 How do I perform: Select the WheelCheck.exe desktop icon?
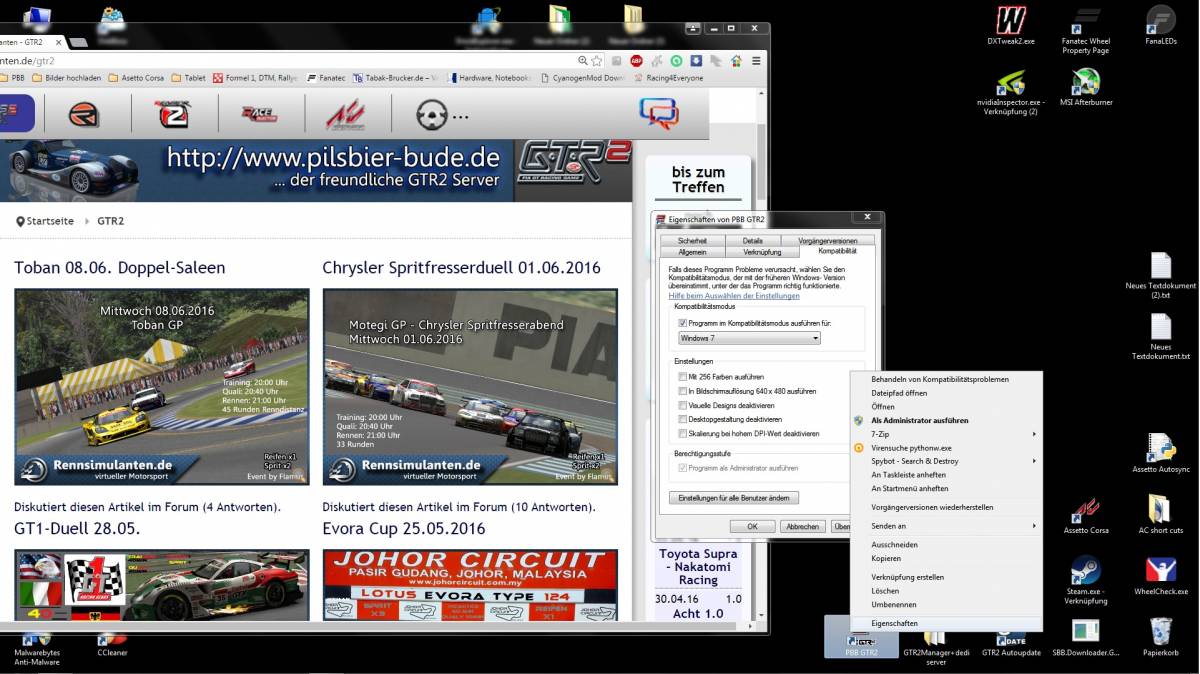(x=1160, y=570)
